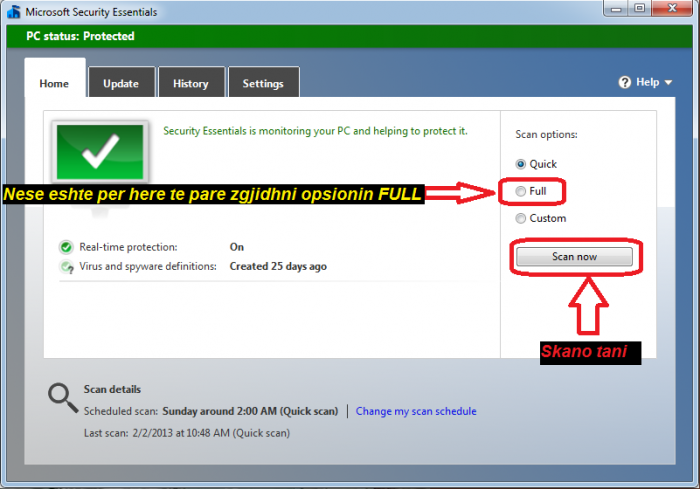Click the Help menu label

click(647, 82)
